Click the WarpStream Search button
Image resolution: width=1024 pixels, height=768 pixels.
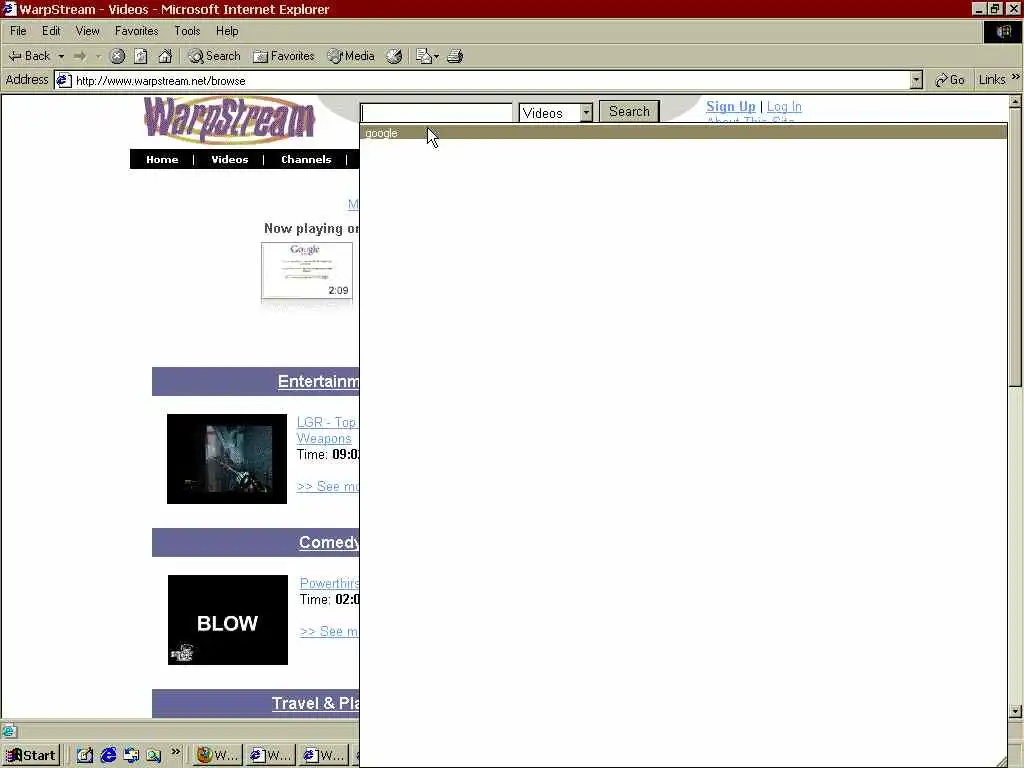629,111
